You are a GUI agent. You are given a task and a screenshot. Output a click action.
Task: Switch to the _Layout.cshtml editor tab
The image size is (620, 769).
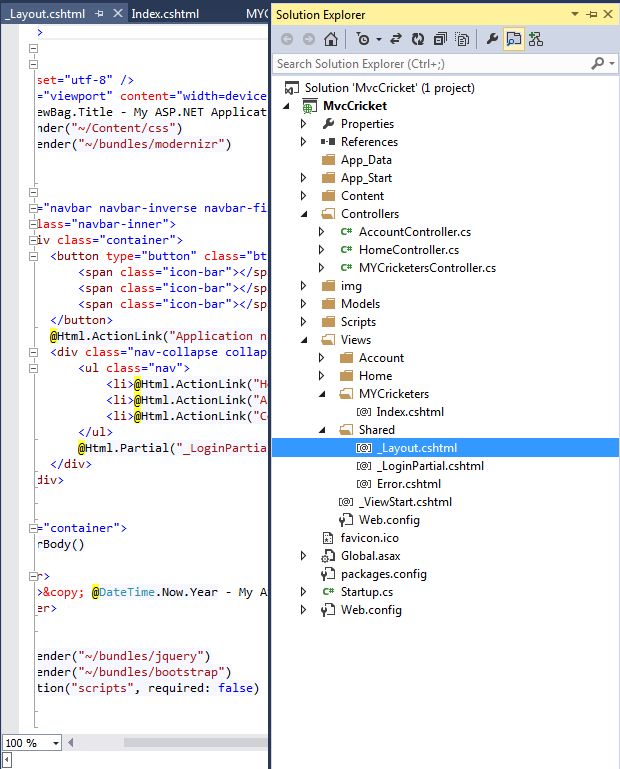pos(45,14)
